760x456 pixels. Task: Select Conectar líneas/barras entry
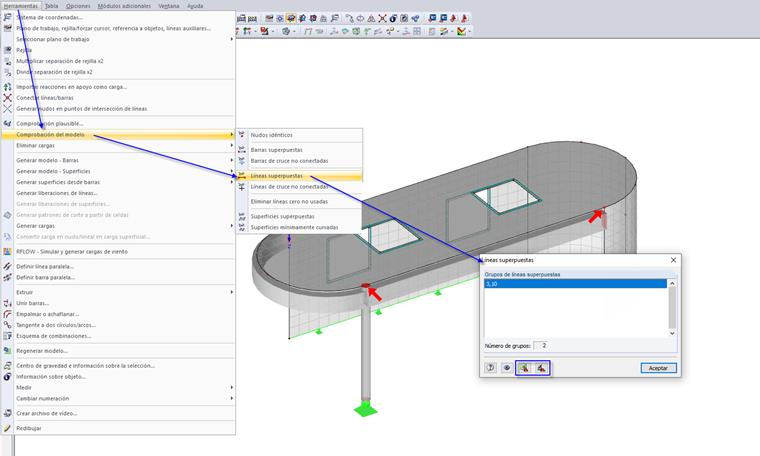(118, 98)
